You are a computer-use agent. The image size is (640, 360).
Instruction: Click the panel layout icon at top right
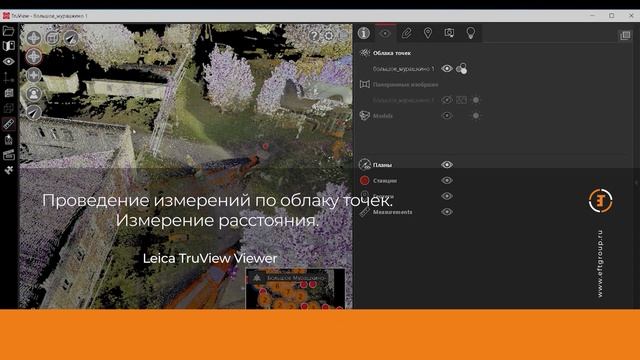pos(625,36)
